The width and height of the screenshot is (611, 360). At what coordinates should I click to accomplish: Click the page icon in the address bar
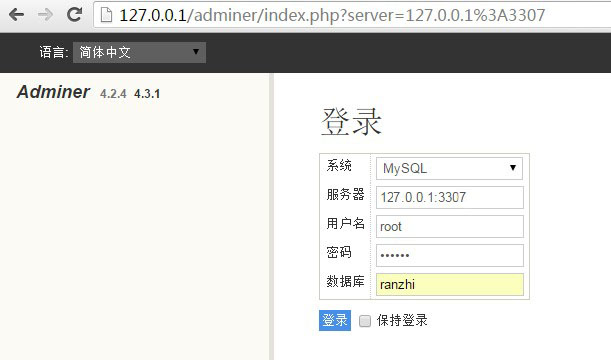106,15
